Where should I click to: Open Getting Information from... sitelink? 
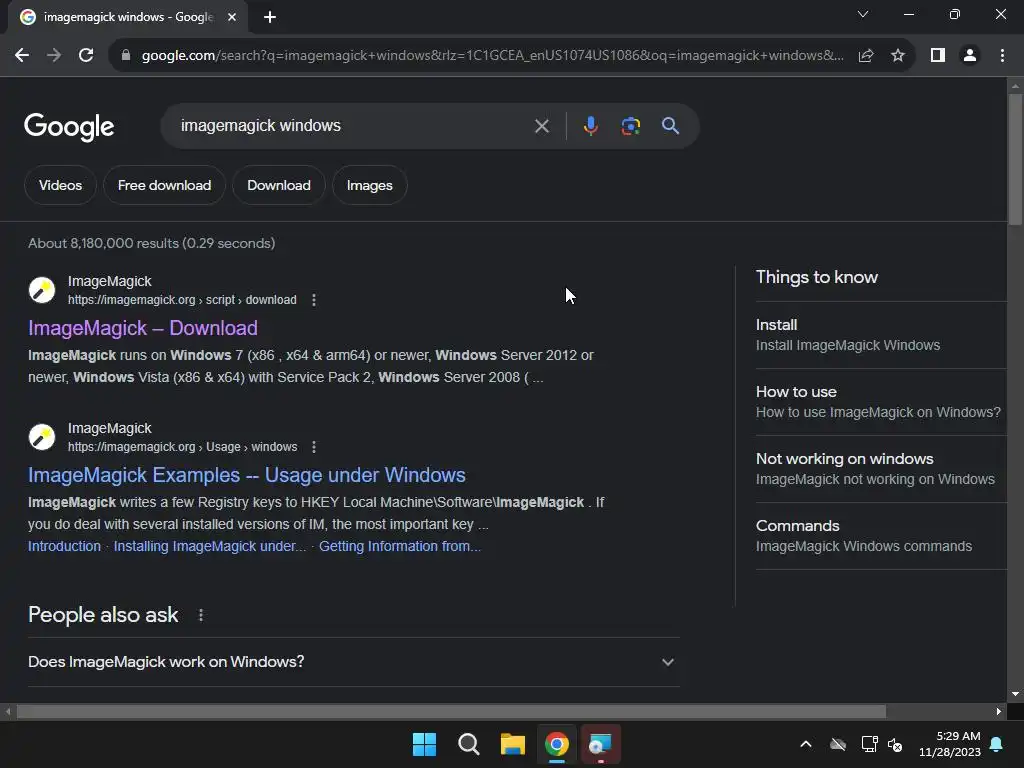tap(400, 546)
